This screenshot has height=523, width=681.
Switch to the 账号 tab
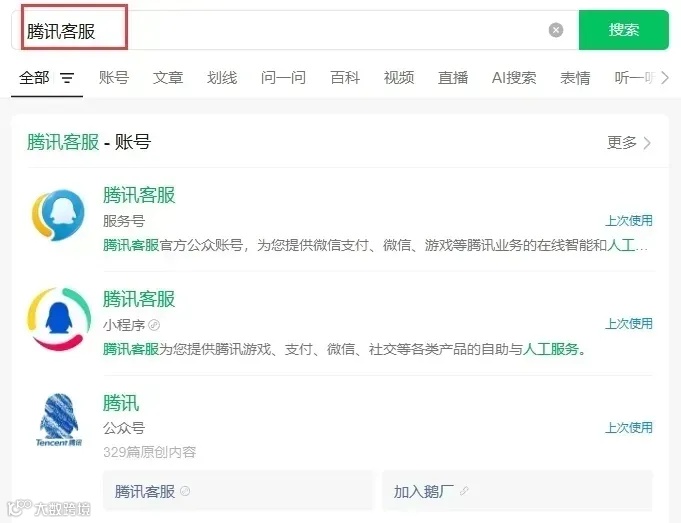click(114, 78)
